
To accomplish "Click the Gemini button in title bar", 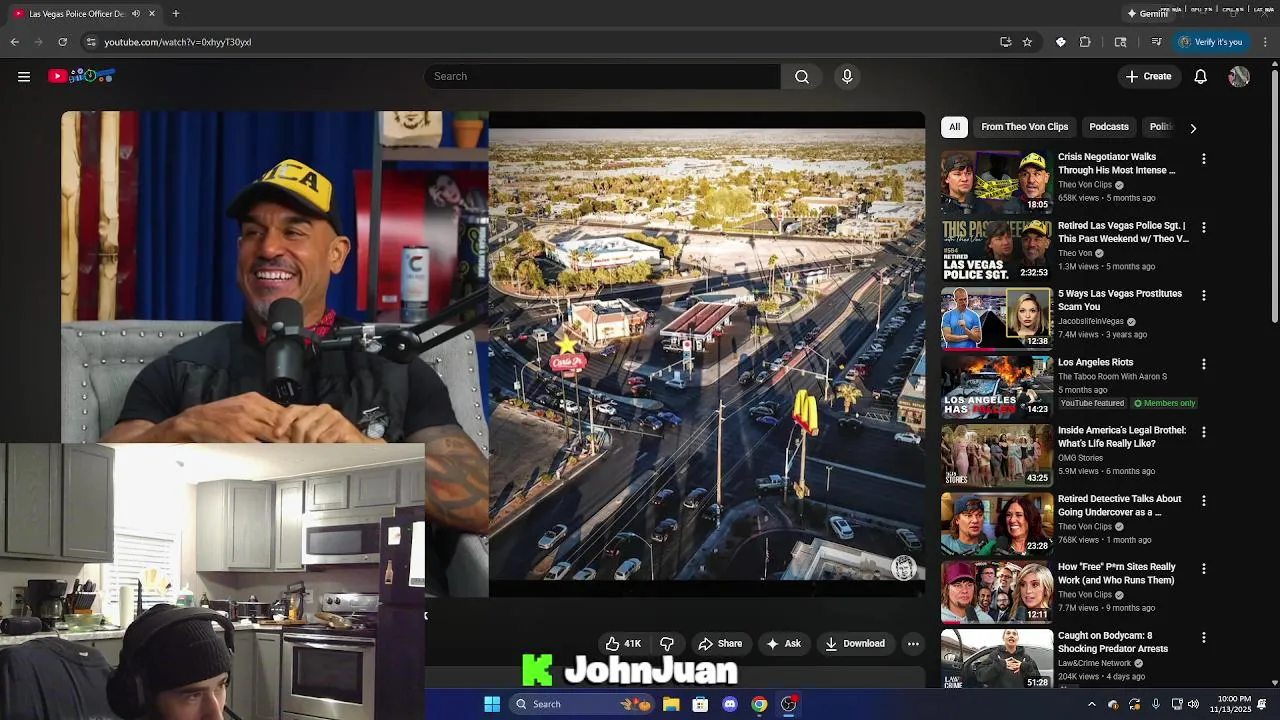I will (x=1148, y=13).
